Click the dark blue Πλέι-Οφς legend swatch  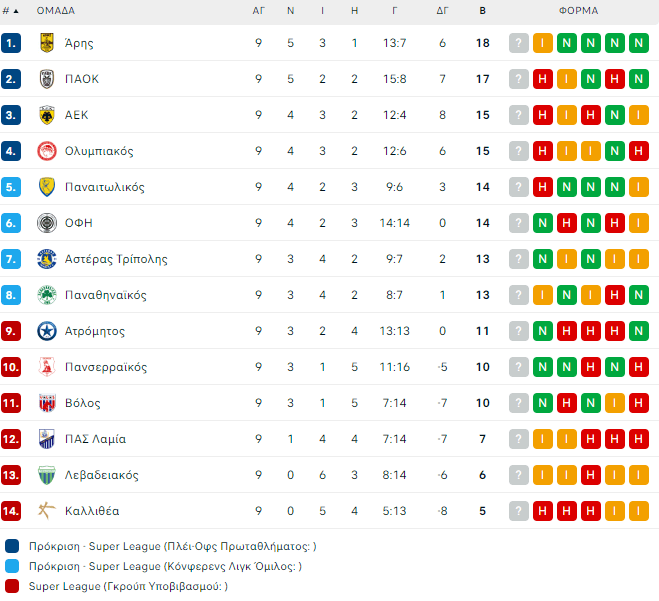12,546
